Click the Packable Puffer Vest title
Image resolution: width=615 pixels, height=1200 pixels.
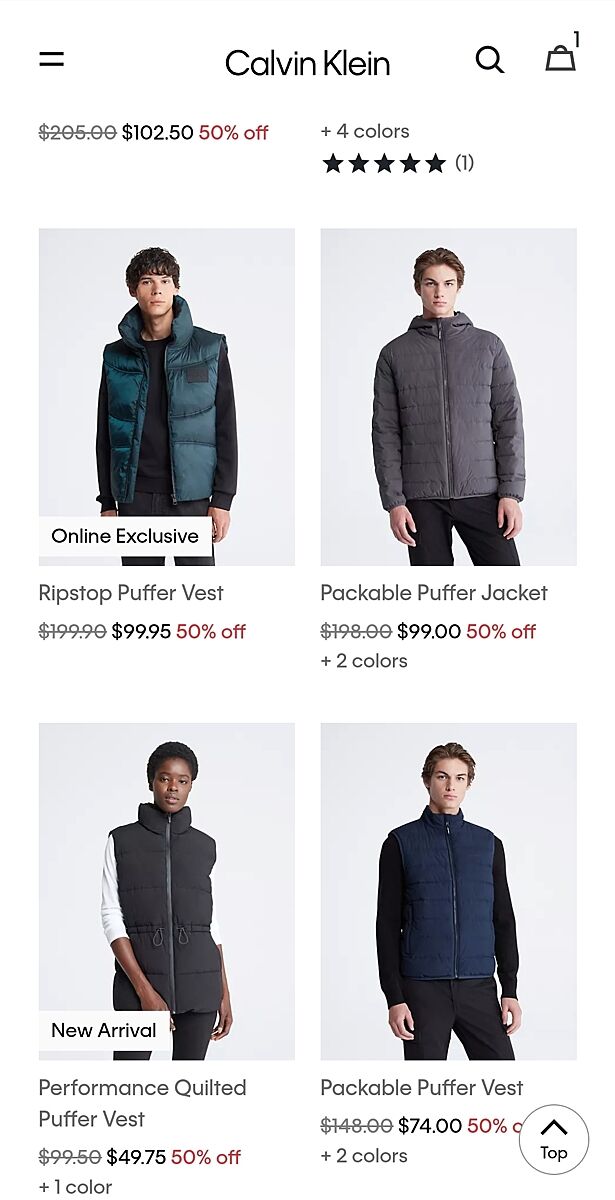[x=422, y=1087]
